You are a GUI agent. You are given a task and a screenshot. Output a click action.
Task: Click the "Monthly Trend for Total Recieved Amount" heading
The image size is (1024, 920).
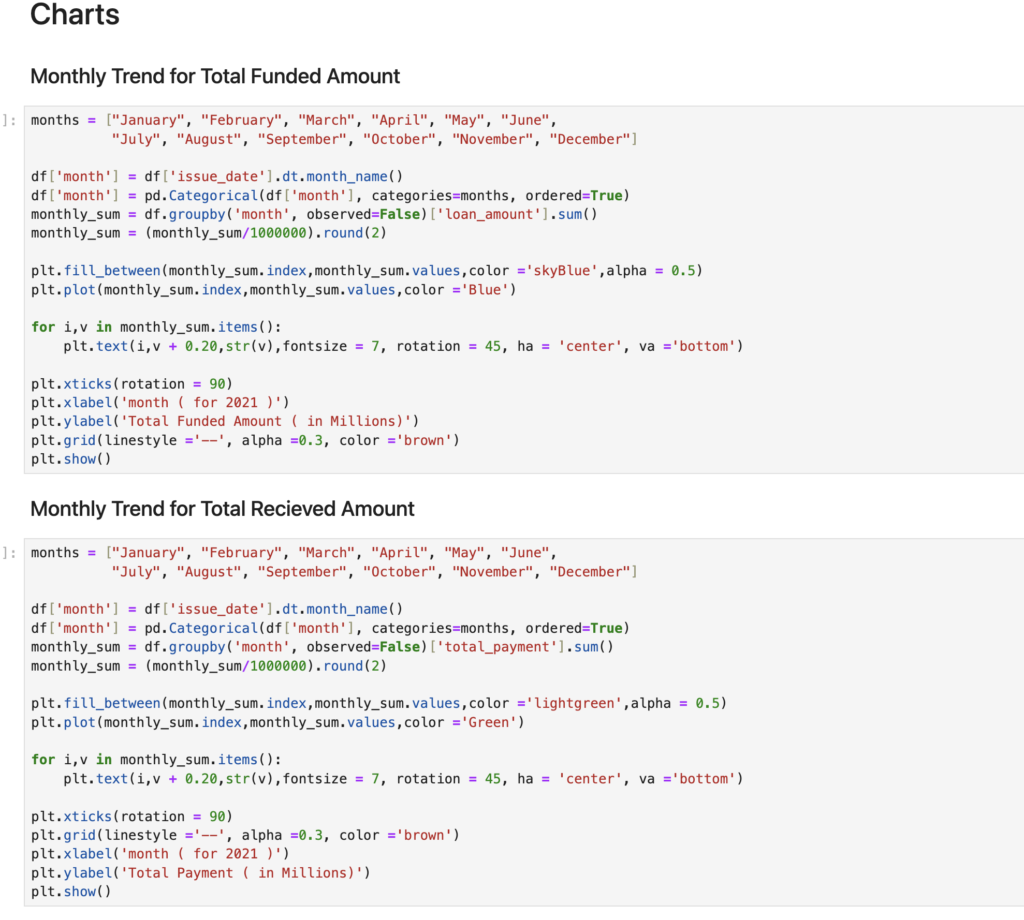point(222,508)
